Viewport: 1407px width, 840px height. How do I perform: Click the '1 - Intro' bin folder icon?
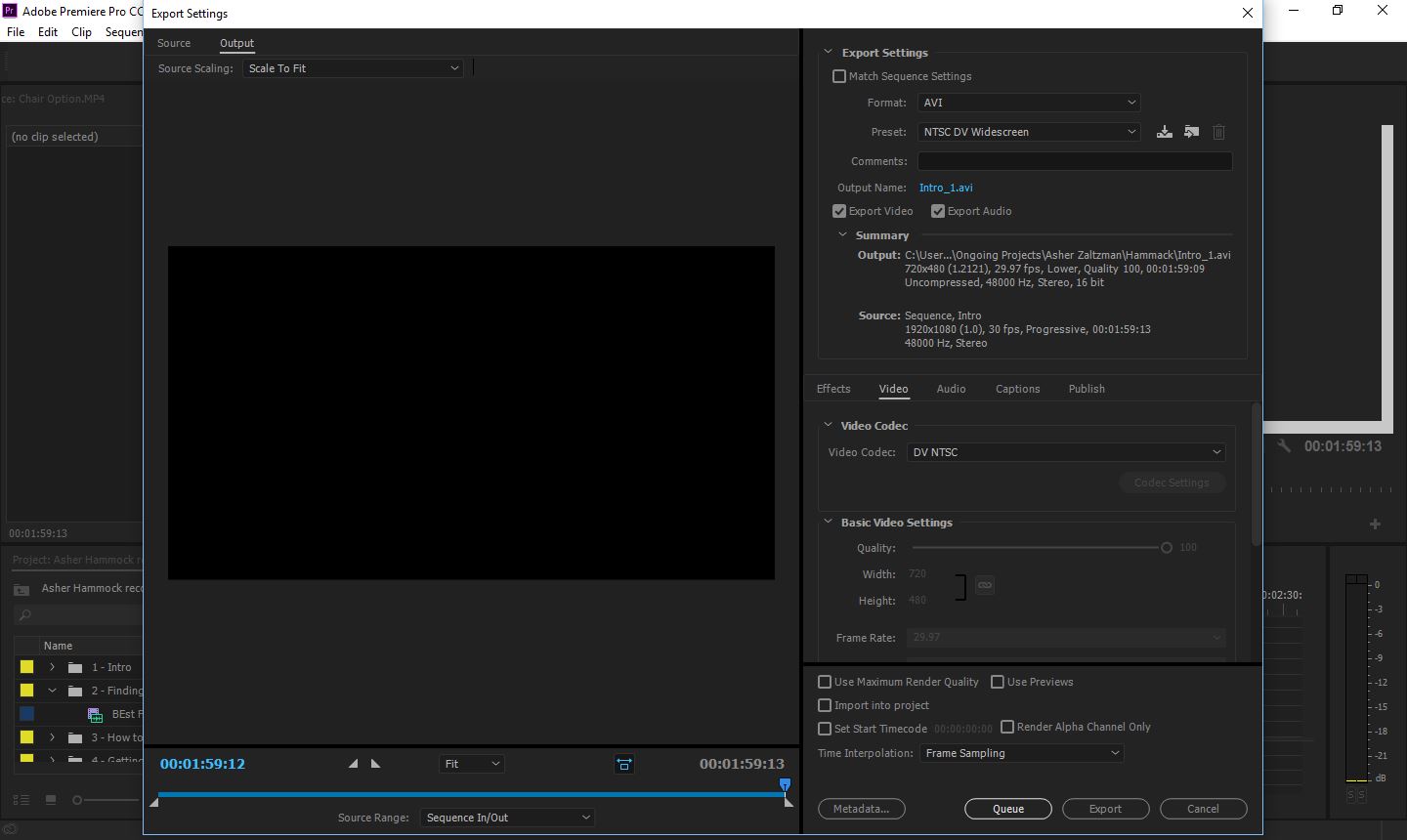tap(75, 667)
